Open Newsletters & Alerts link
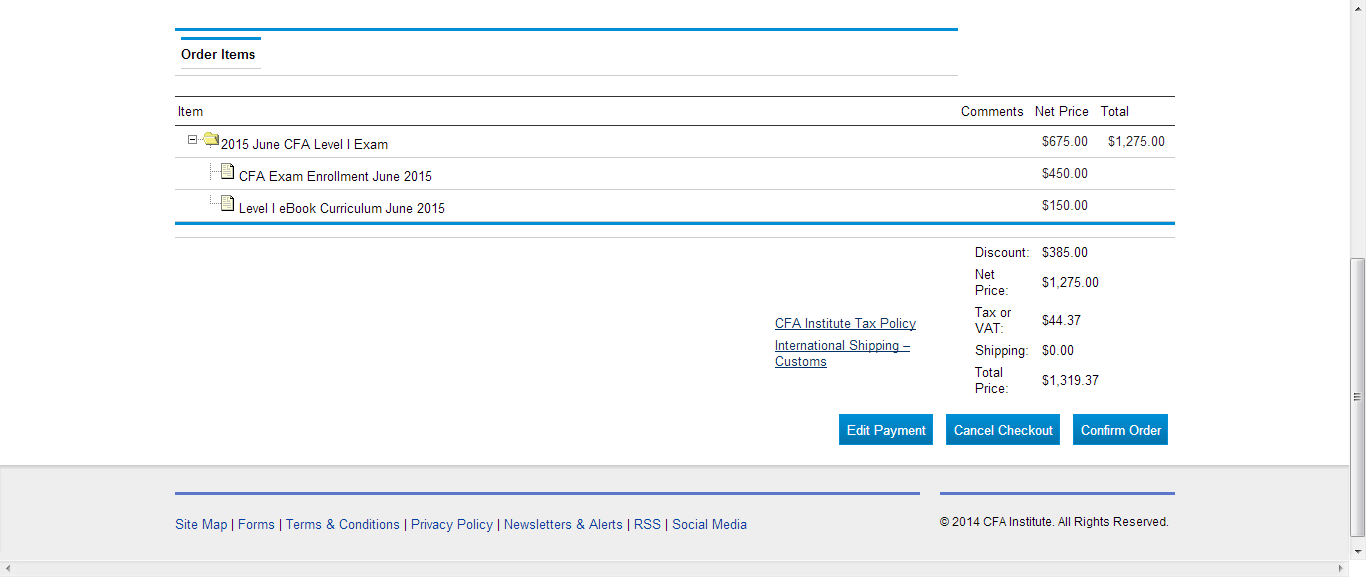 tap(563, 524)
